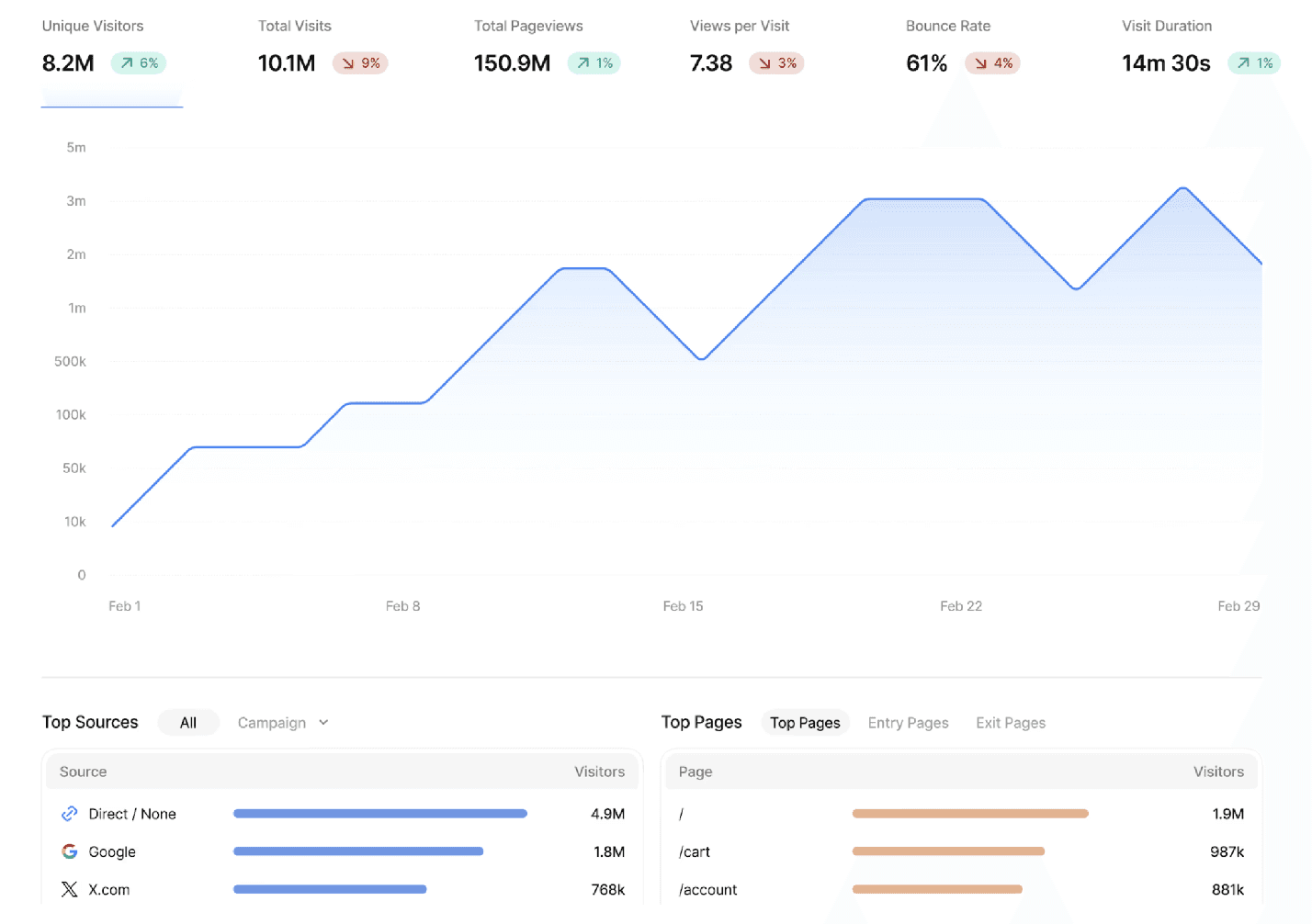1312x924 pixels.
Task: Click the Direct / None visitors bar
Action: [x=380, y=814]
